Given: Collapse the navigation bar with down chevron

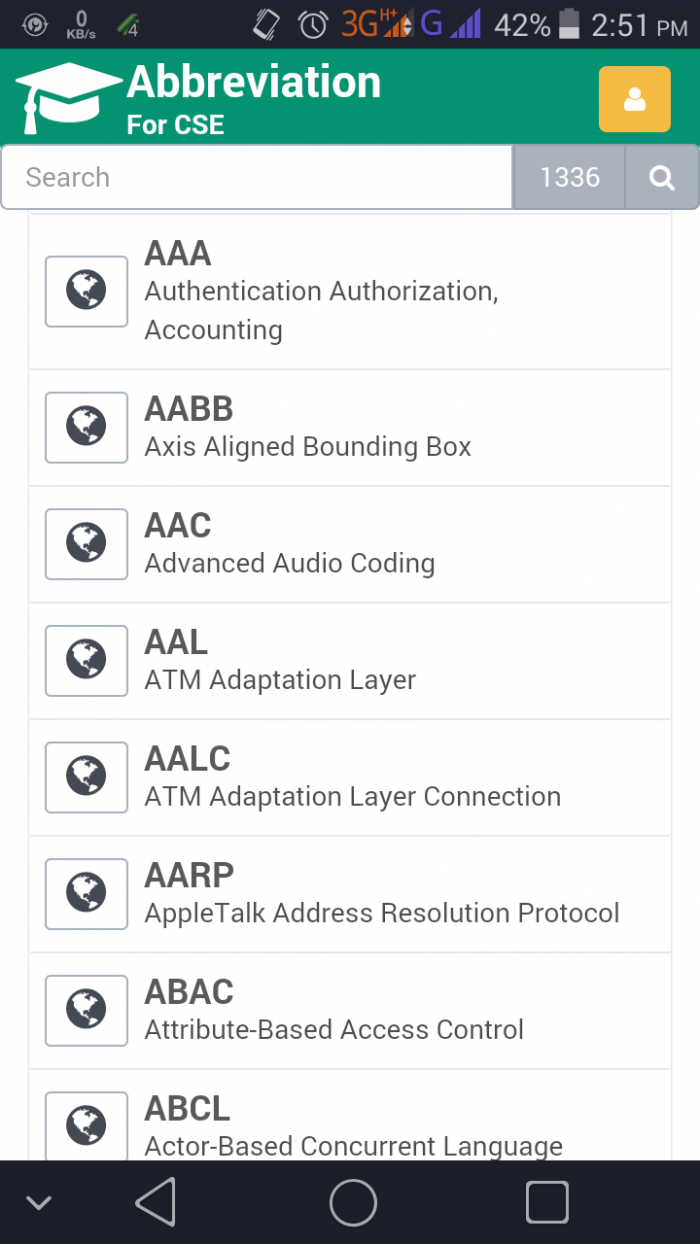Looking at the screenshot, I should pos(39,1202).
